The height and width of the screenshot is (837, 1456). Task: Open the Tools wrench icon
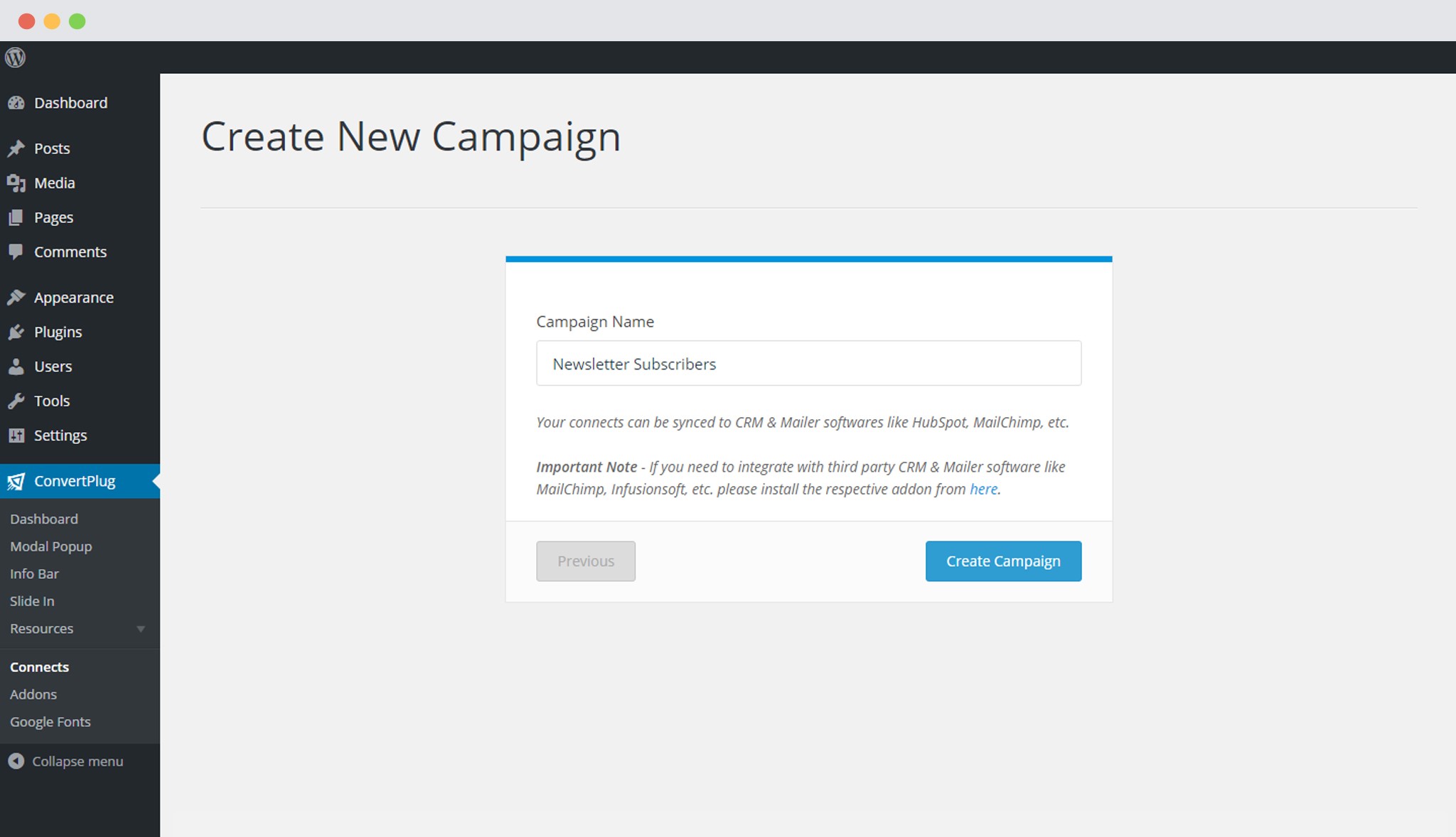[16, 401]
